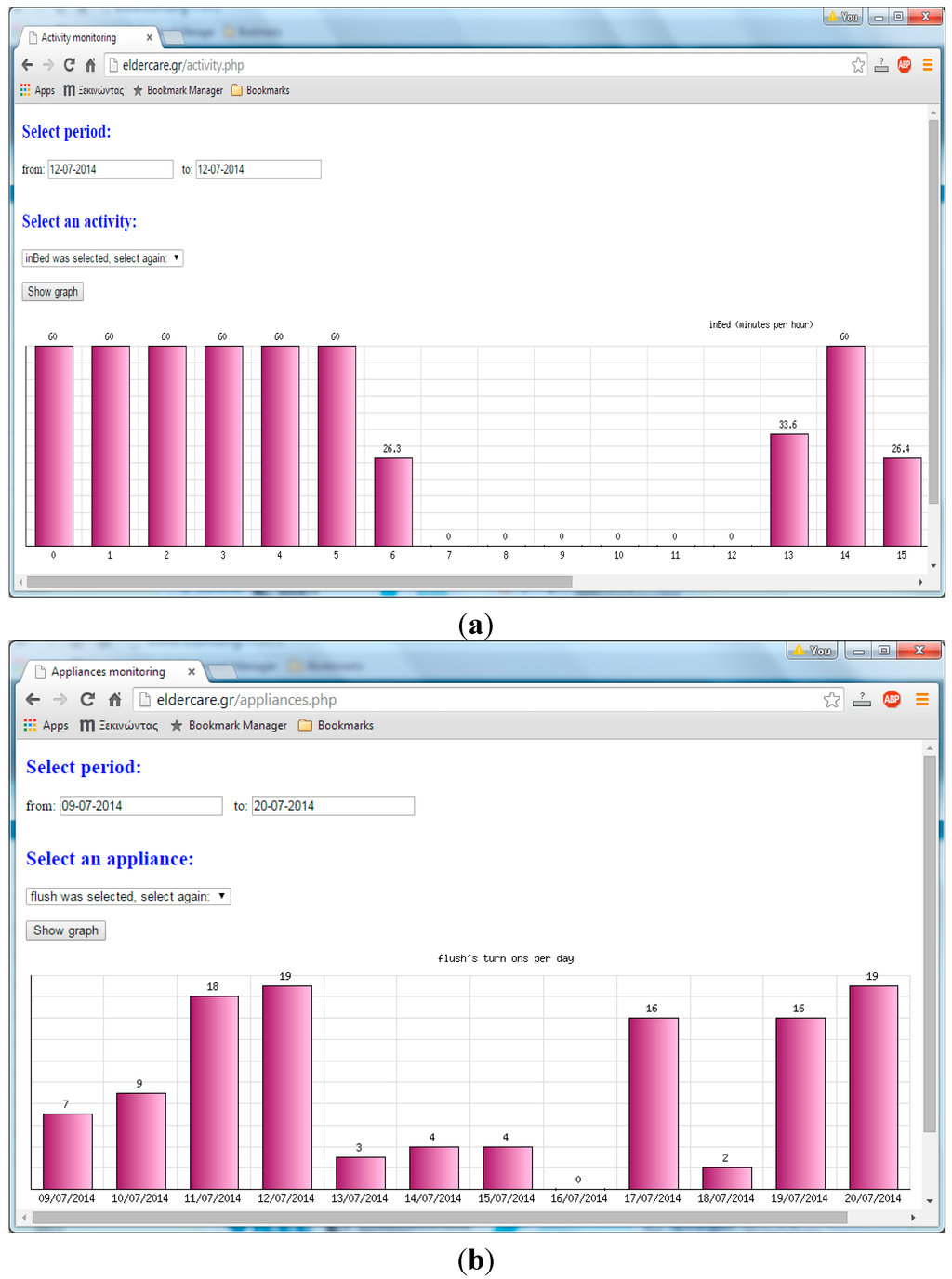Open Ξεκινώντας bookmark in Appliances window
The width and height of the screenshot is (952, 1279).
pos(119,725)
